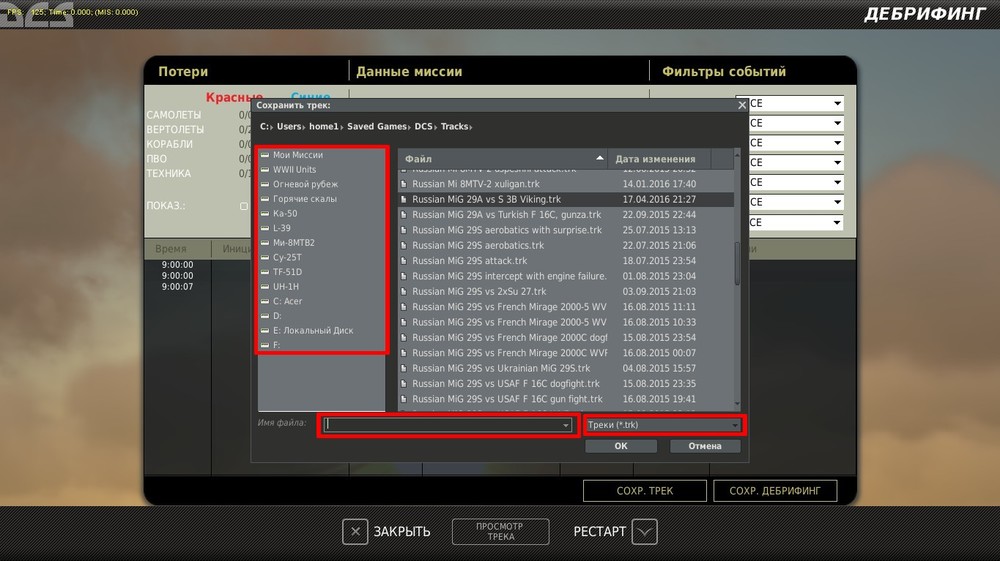Click date 16.08.2015 00:07 cell
Image resolution: width=1000 pixels, height=561 pixels.
coord(659,353)
